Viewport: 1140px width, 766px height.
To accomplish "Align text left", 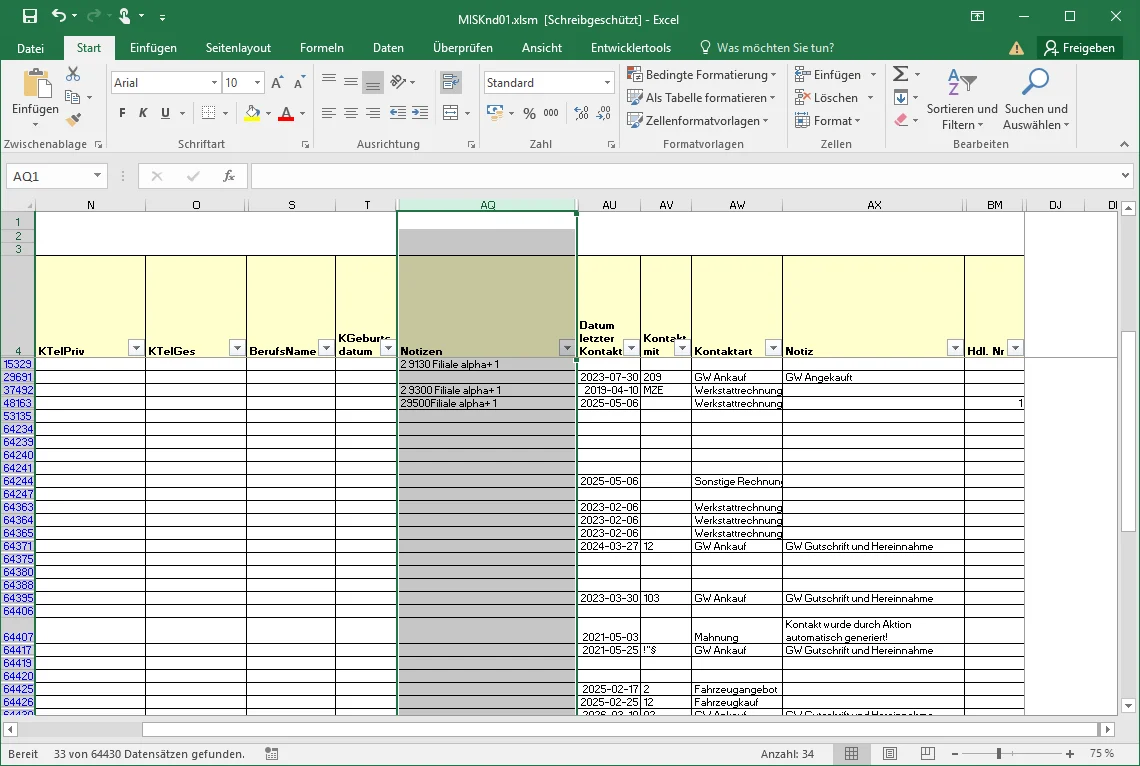I will (329, 113).
